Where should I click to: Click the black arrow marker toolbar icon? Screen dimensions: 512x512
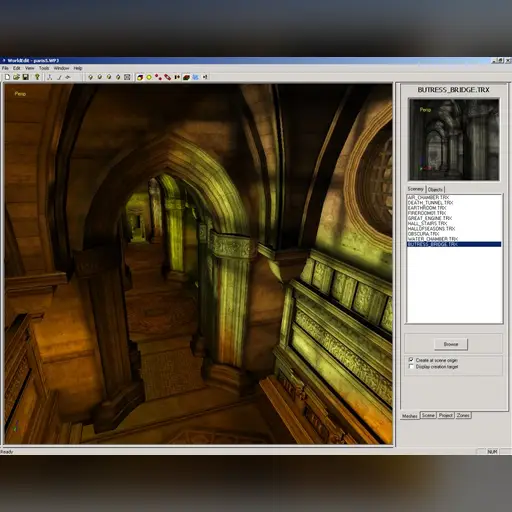pos(177,77)
